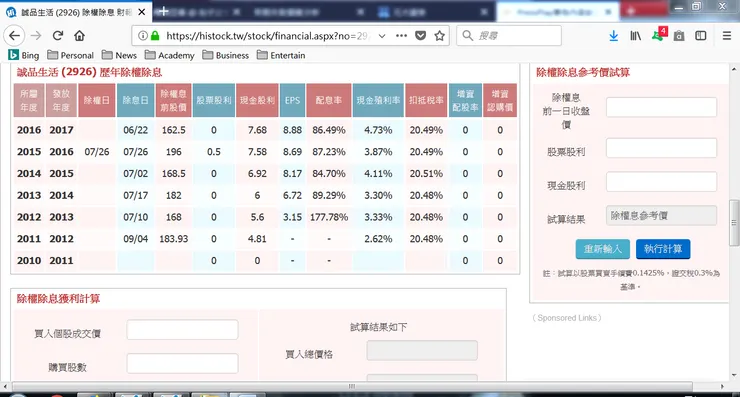Click the 現金股利 input in trial calculator
This screenshot has width=740, height=397.
pyautogui.click(x=661, y=182)
